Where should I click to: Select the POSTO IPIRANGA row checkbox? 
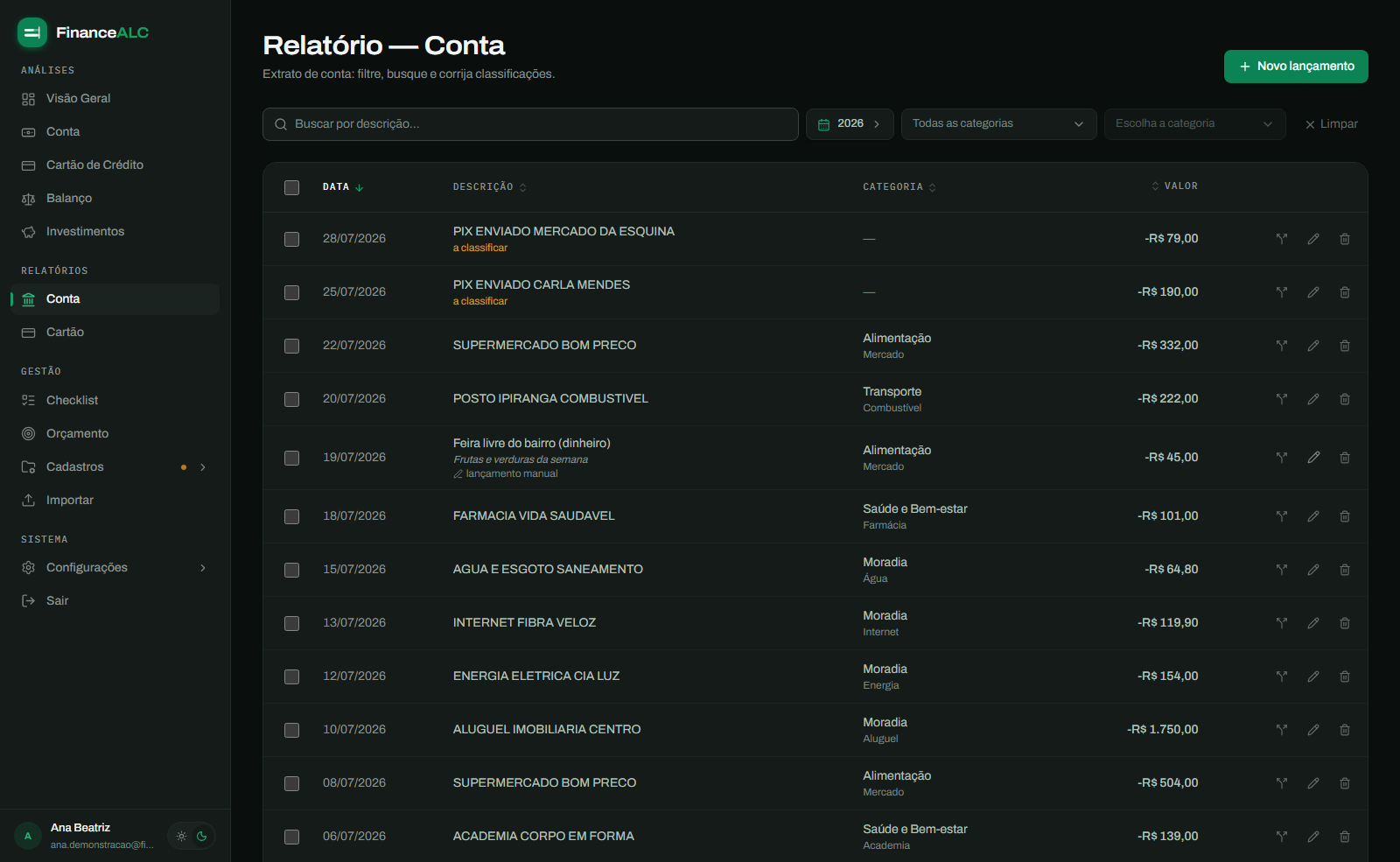click(x=292, y=399)
